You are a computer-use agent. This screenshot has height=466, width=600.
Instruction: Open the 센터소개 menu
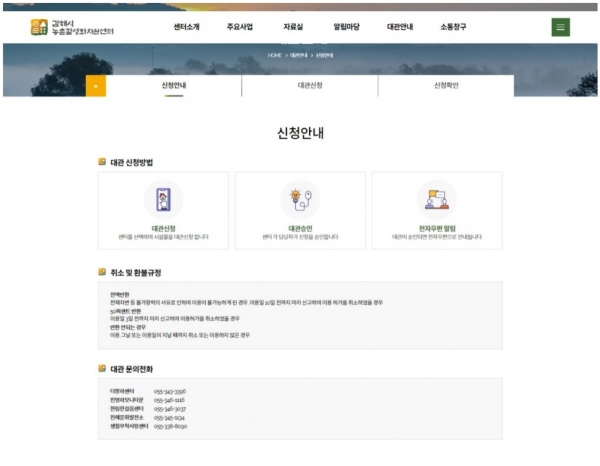(x=186, y=27)
